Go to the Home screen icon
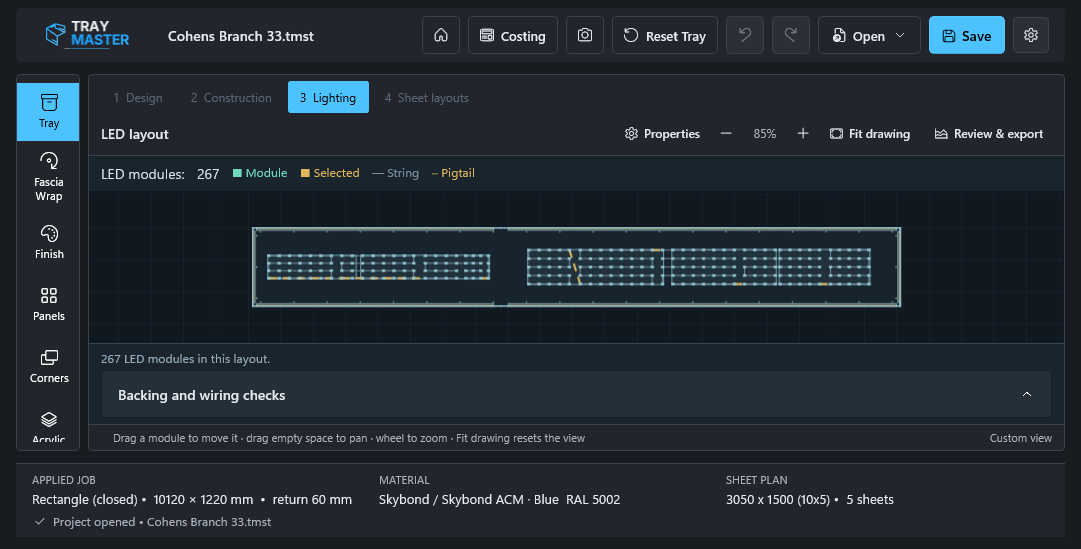1081x549 pixels. (x=441, y=35)
